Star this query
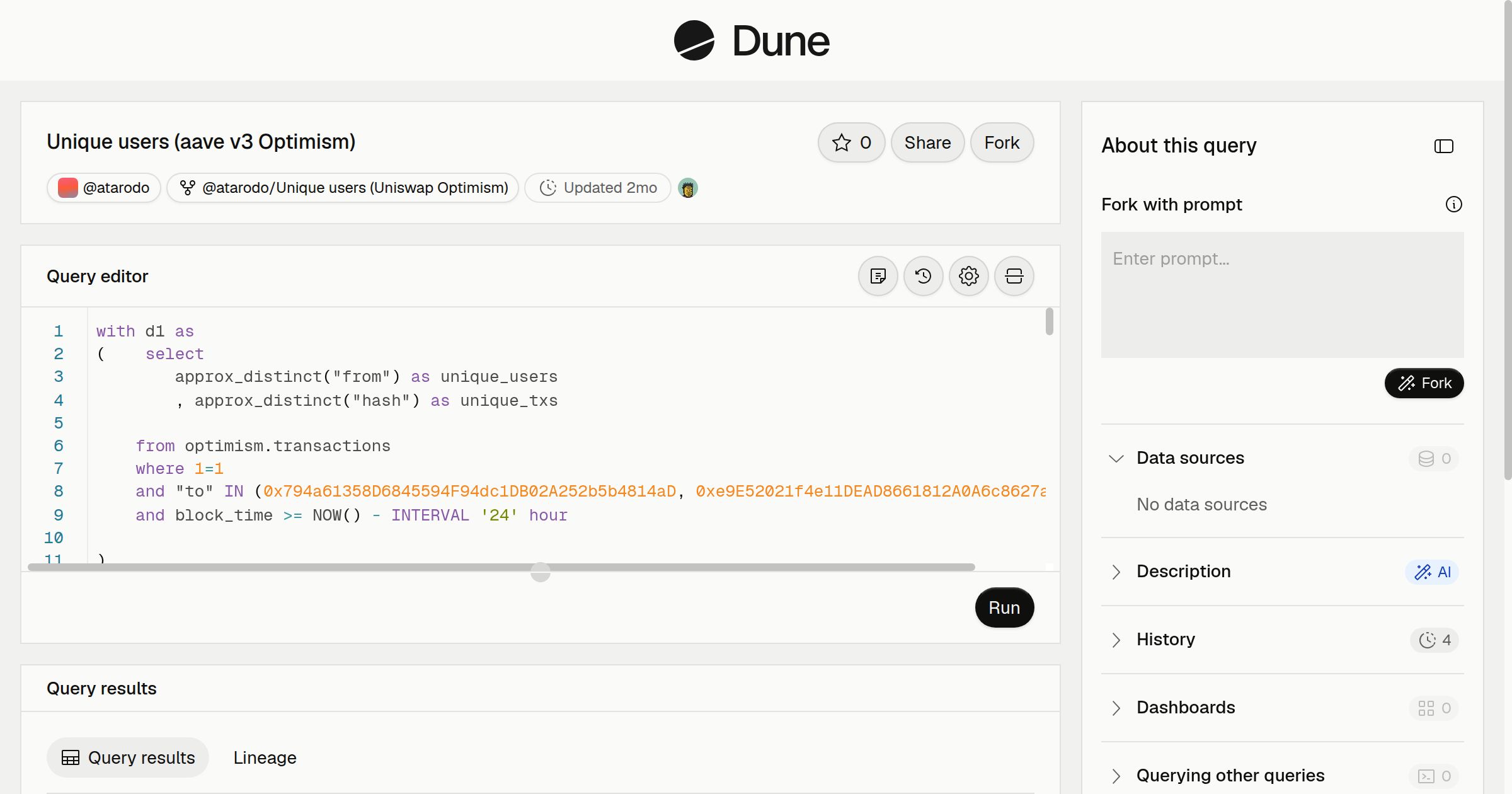 tap(851, 142)
